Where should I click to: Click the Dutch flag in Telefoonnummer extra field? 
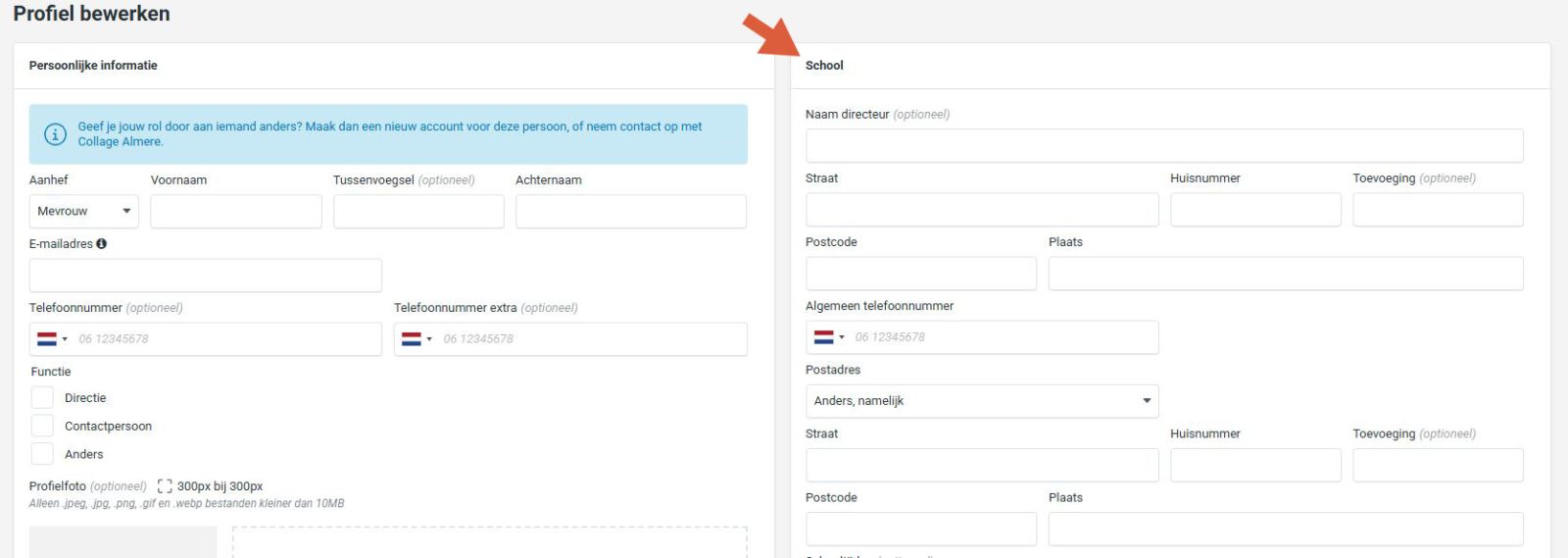412,339
